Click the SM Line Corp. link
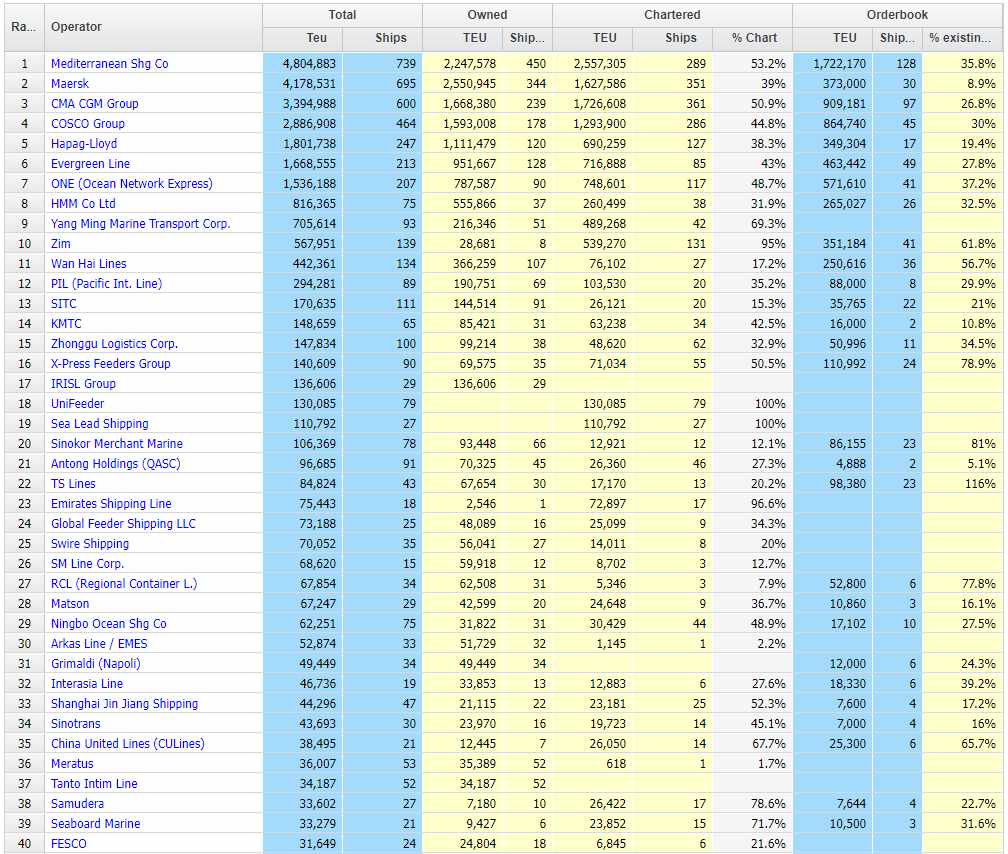The width and height of the screenshot is (1008, 854). 87,563
